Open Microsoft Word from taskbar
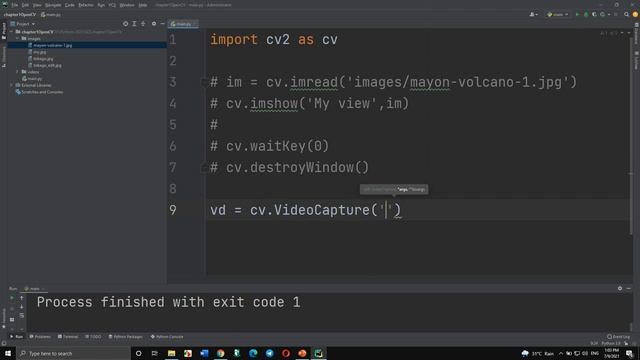The height and width of the screenshot is (360, 640). pos(204,353)
